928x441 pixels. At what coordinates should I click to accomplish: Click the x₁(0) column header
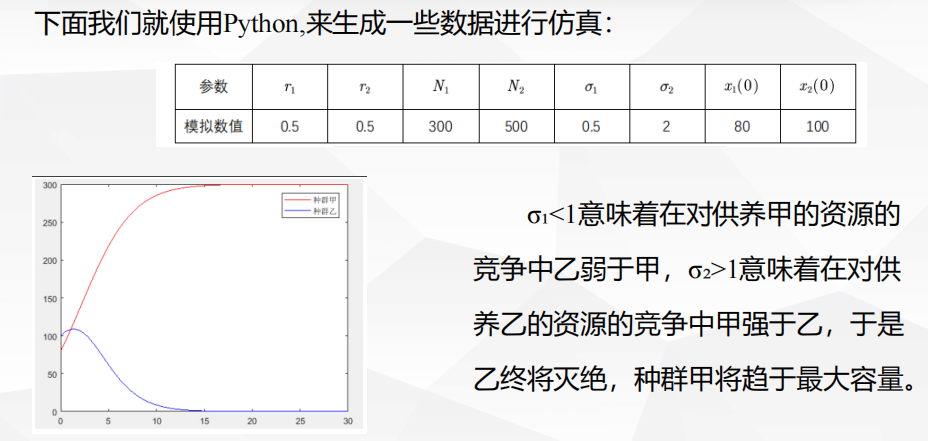tap(742, 87)
